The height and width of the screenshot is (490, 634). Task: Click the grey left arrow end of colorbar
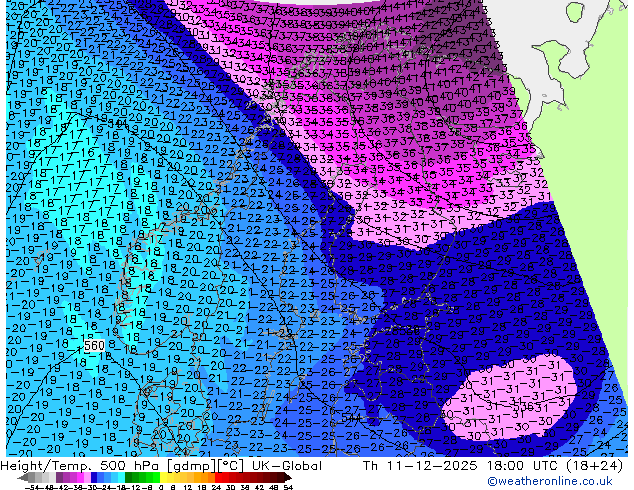pos(23,478)
